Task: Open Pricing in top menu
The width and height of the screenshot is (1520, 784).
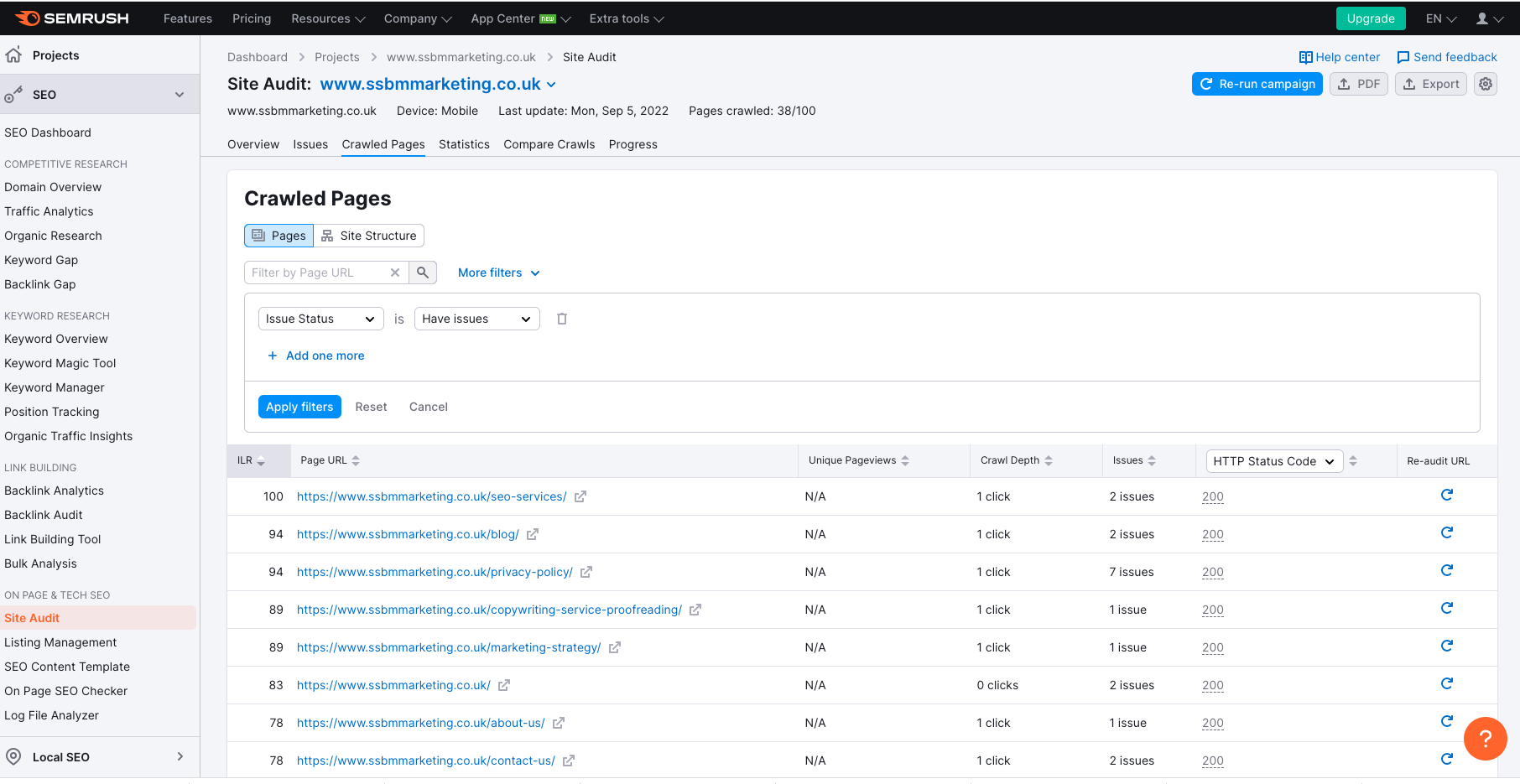Action: pyautogui.click(x=252, y=18)
